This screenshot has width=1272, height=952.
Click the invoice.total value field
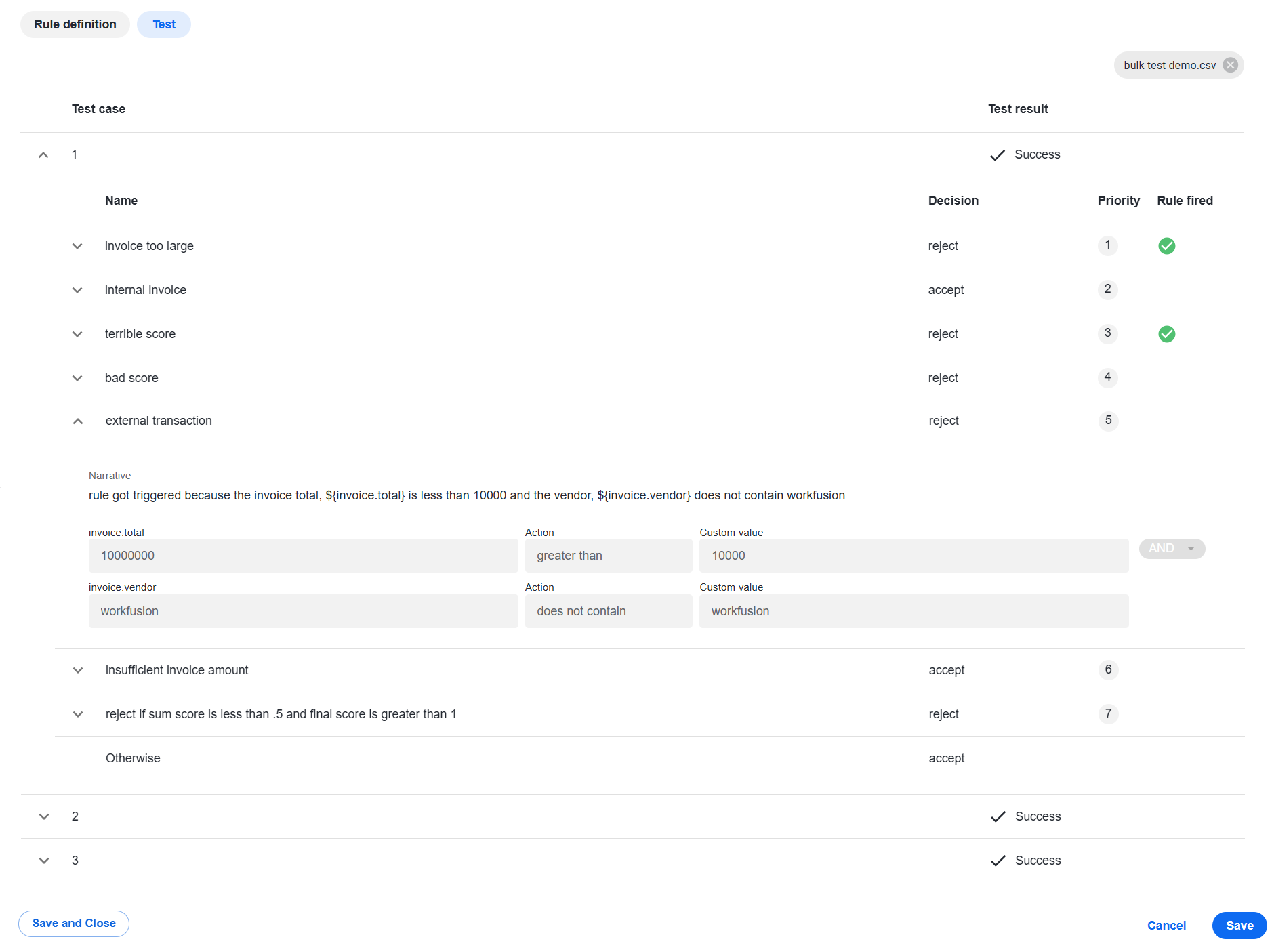pyautogui.click(x=303, y=556)
